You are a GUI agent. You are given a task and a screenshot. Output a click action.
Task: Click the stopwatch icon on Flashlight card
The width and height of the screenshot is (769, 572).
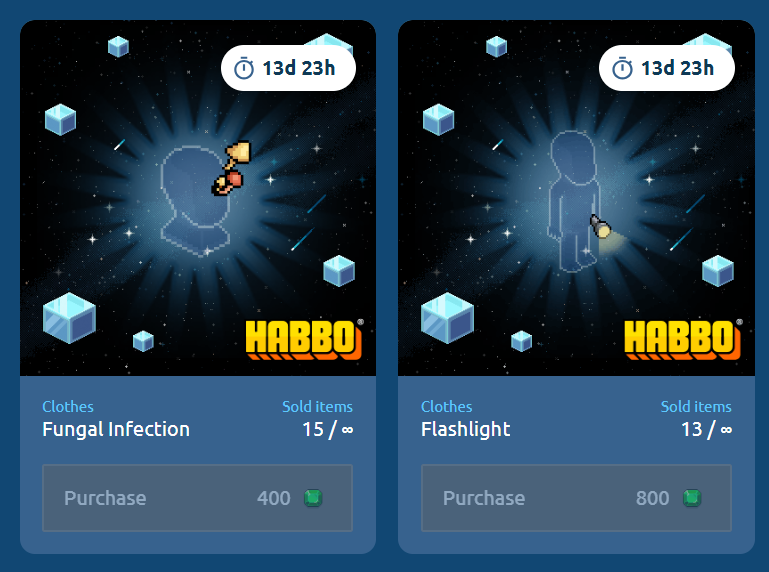[622, 68]
